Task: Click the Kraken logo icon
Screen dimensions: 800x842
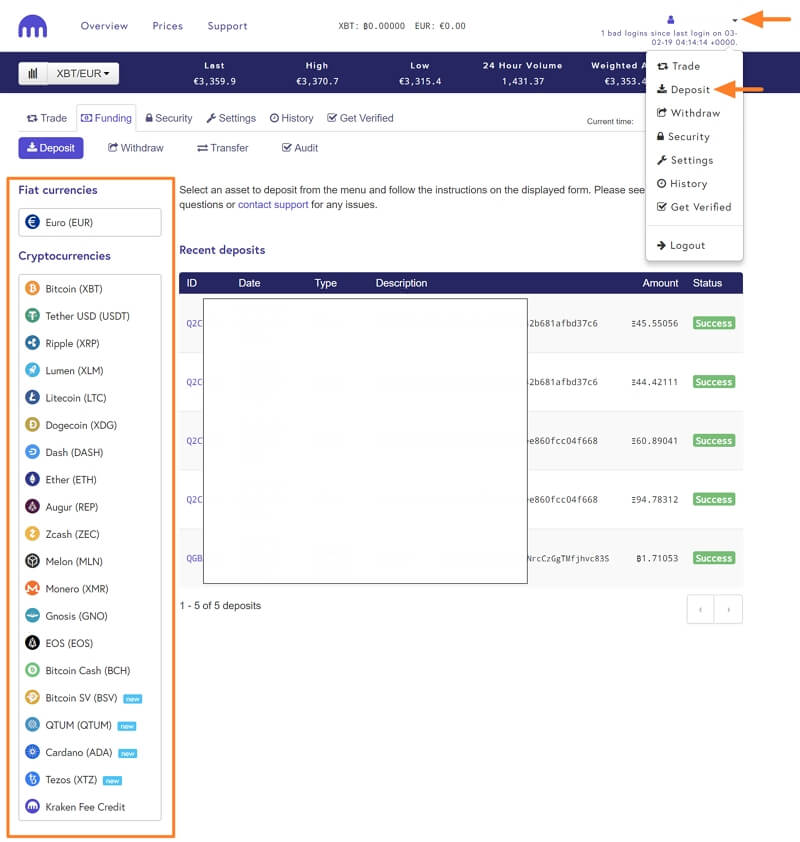Action: click(33, 26)
